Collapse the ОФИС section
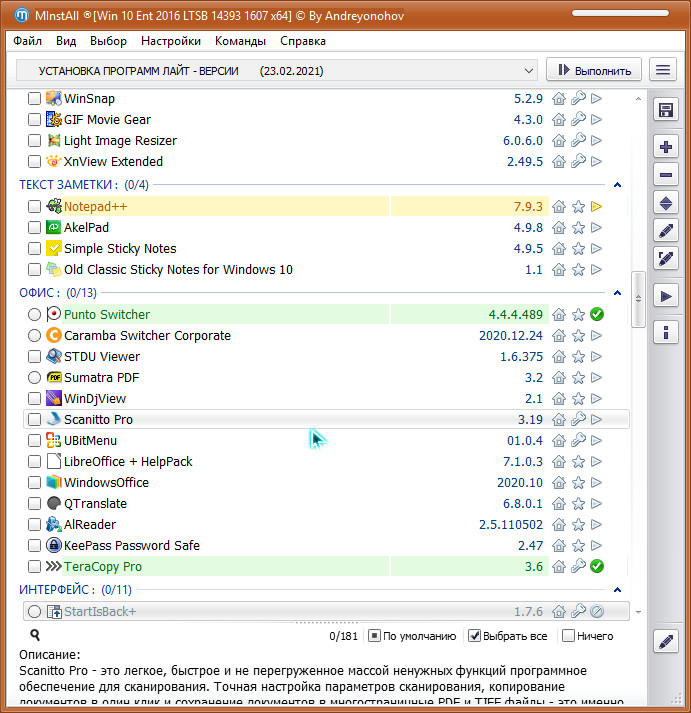691x713 pixels. (x=617, y=292)
